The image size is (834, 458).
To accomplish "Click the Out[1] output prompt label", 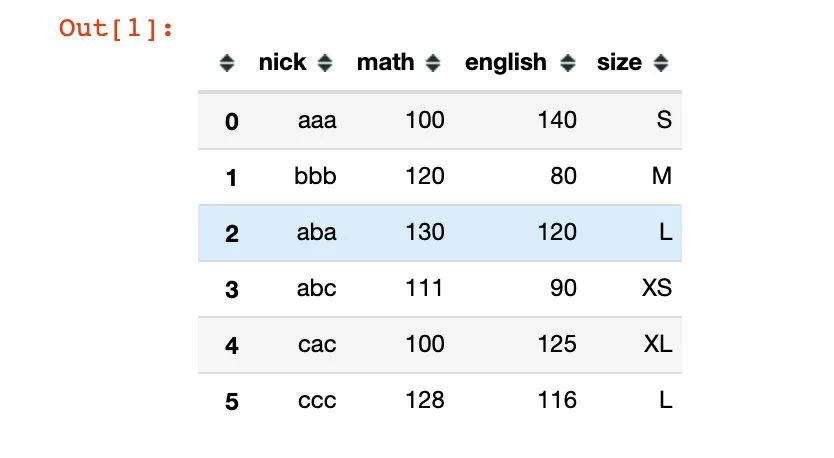I will [116, 28].
